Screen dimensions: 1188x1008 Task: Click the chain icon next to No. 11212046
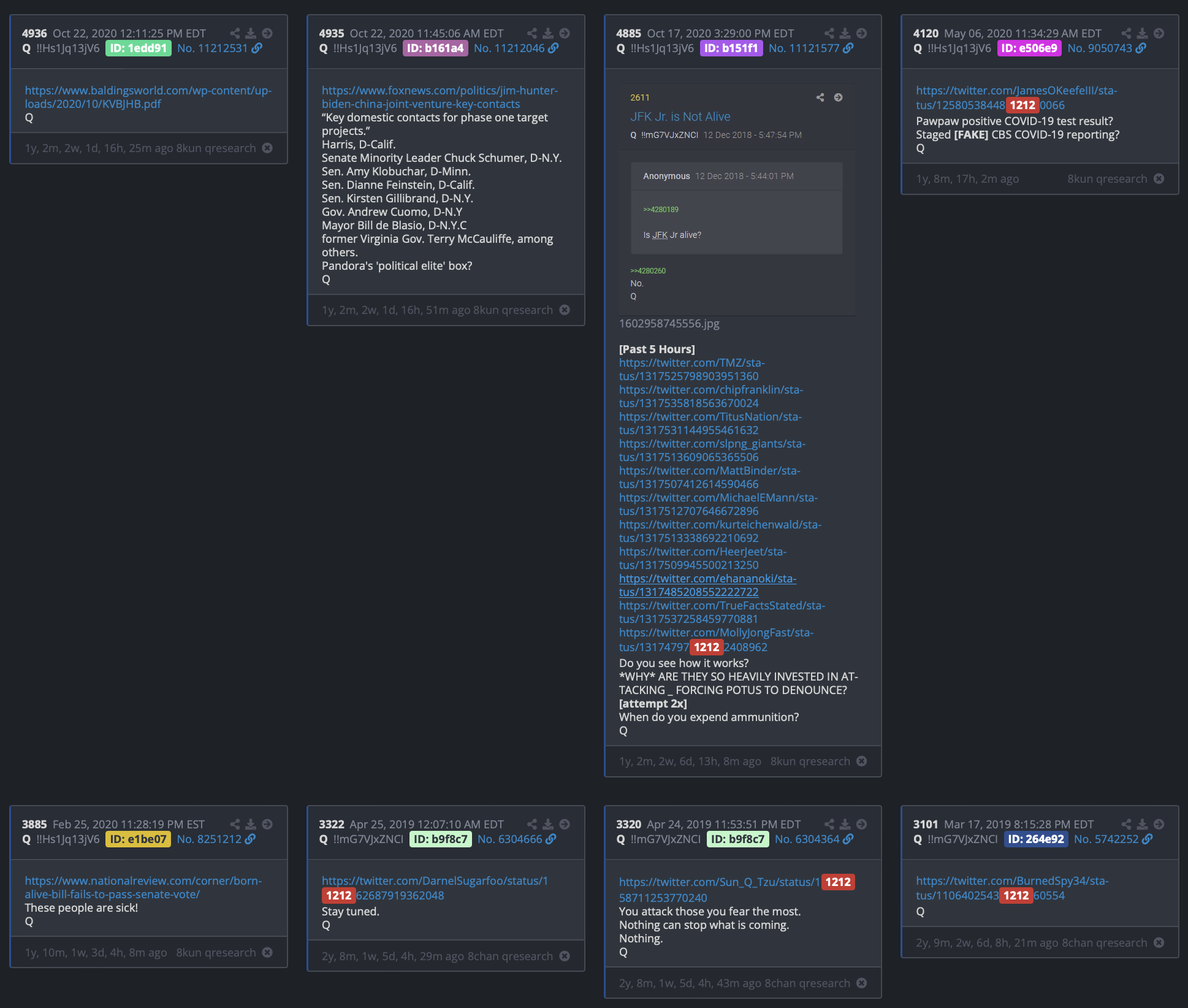554,48
